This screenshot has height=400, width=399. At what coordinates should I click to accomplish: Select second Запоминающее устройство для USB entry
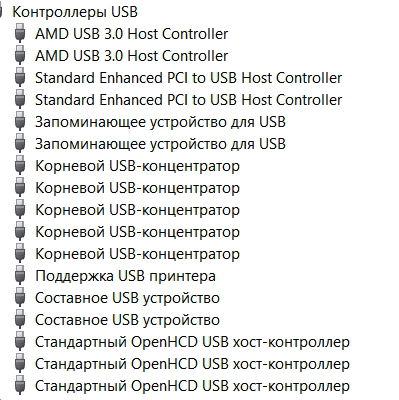[x=160, y=144]
